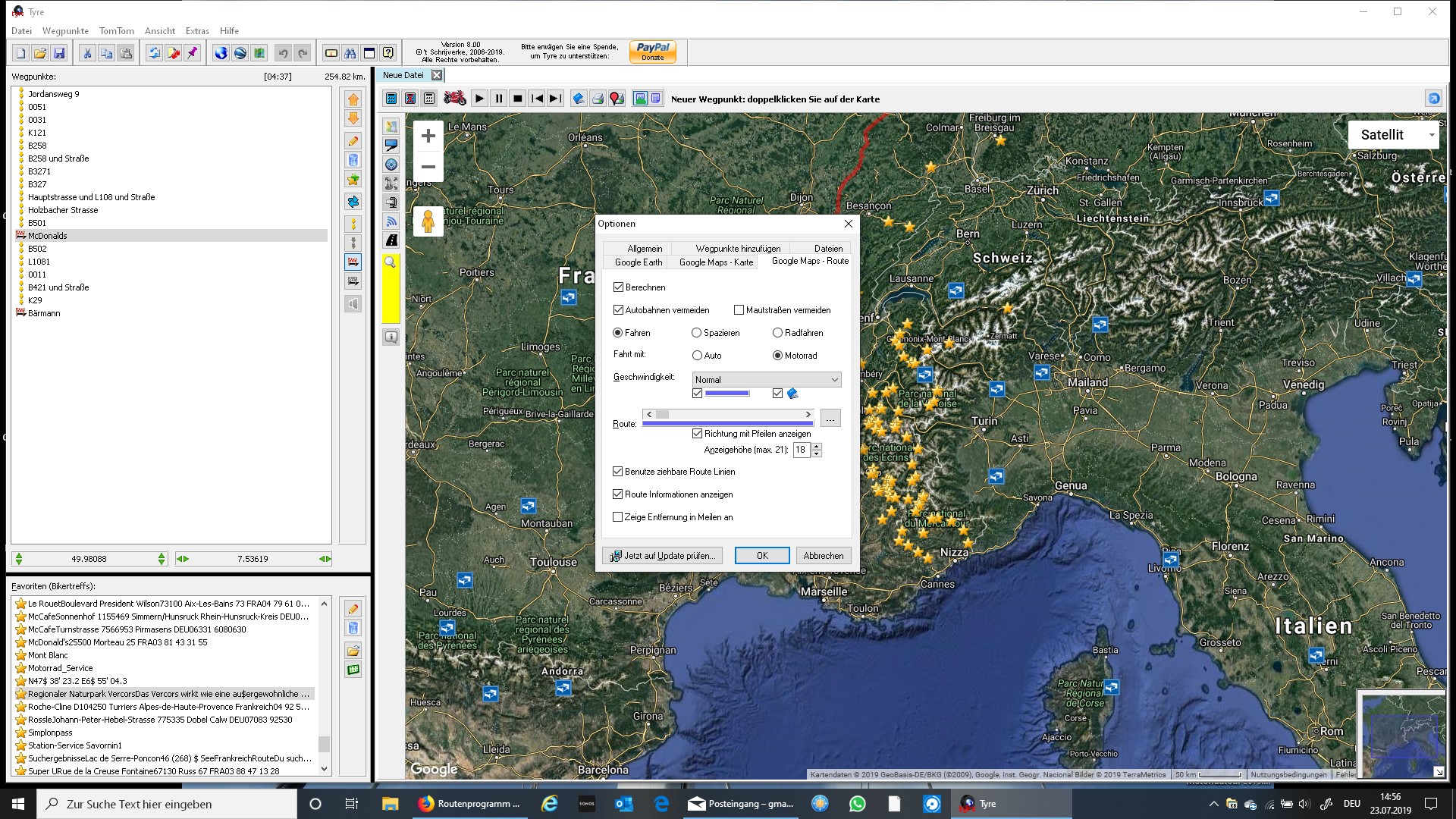
Task: Click the motorcycle icon in map toolbar
Action: click(x=454, y=99)
